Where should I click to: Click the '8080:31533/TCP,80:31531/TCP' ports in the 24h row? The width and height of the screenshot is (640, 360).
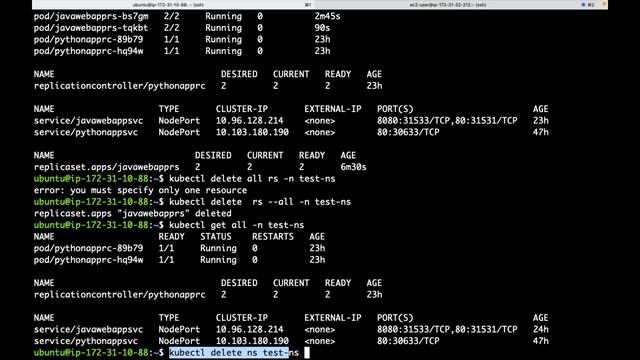(x=447, y=329)
